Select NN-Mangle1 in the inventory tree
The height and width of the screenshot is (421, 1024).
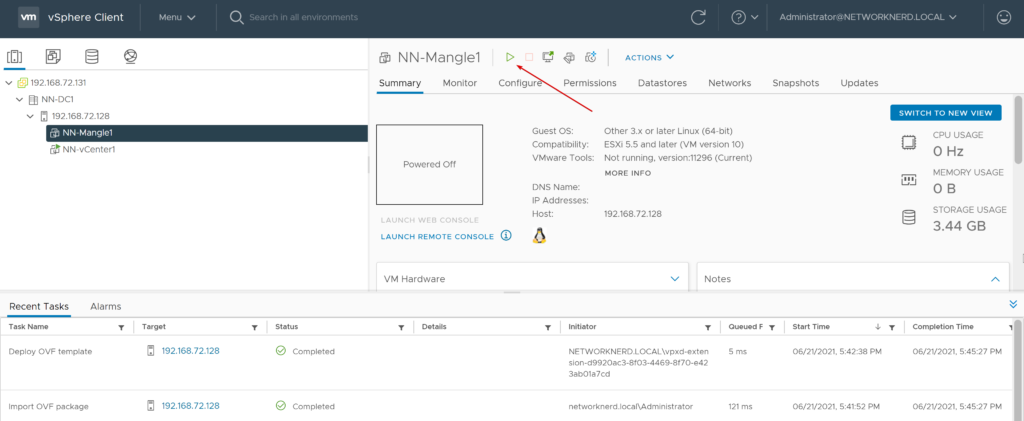[x=207, y=133]
